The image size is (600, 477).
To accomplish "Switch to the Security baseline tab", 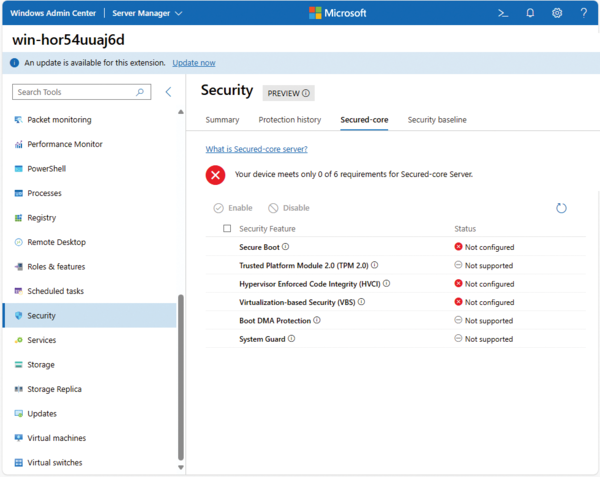I will (x=436, y=120).
